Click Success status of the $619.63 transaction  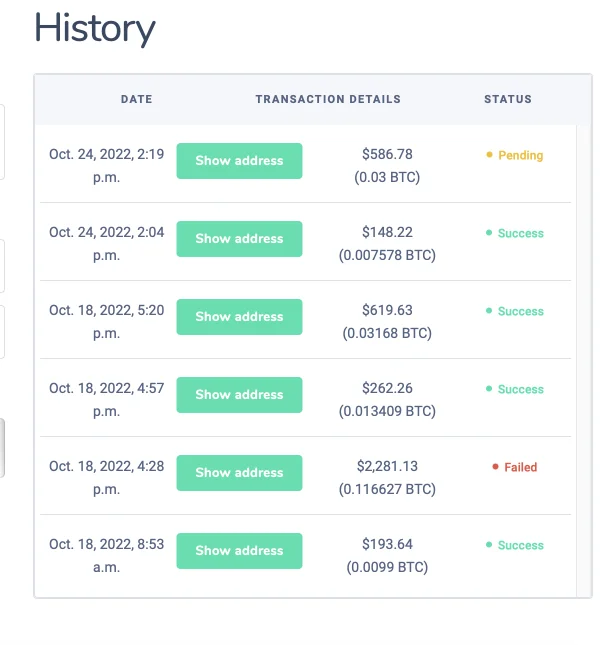coord(520,311)
